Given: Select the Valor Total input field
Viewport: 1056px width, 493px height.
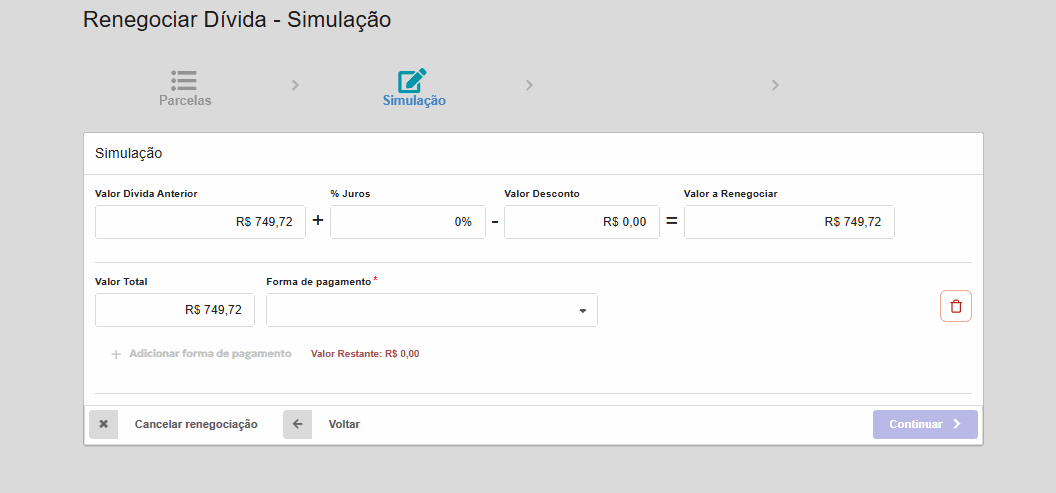Looking at the screenshot, I should 175,310.
